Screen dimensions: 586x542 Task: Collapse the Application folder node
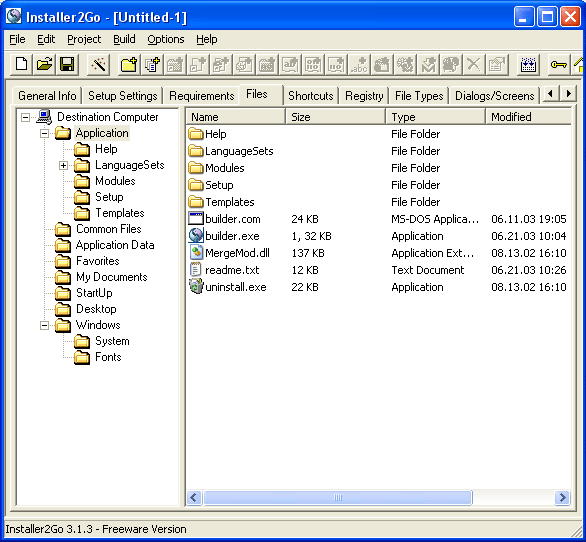[44, 133]
